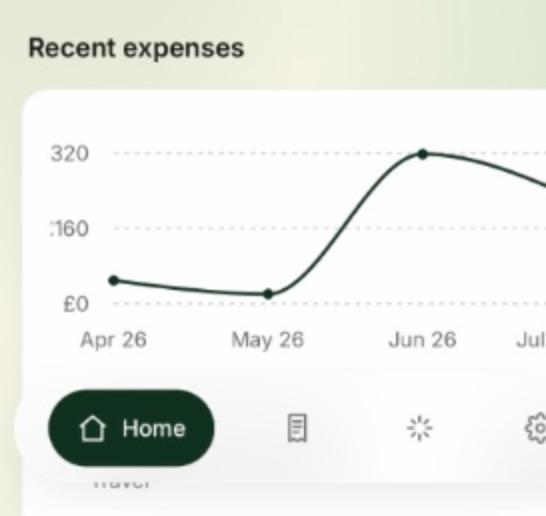546x516 pixels.
Task: Click the Jun 26 axis label
Action: click(x=422, y=340)
